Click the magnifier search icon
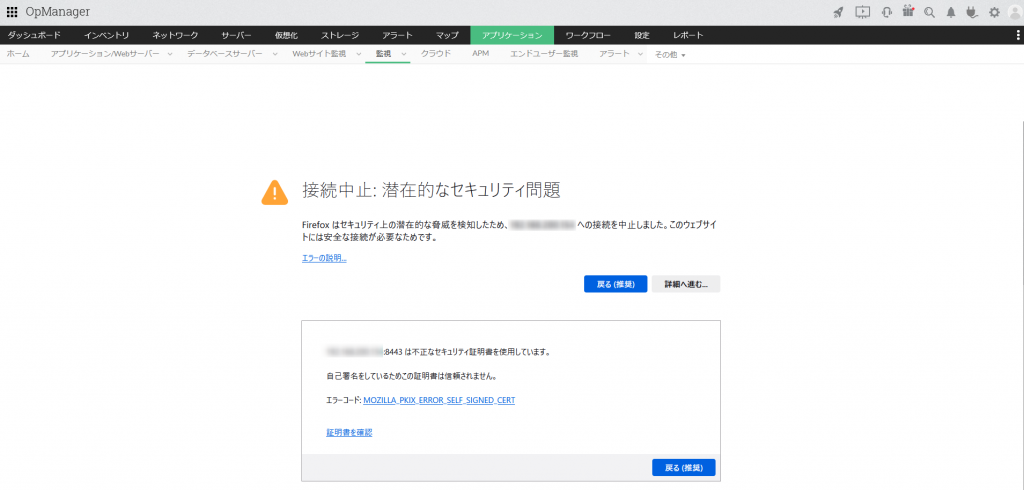1024x490 pixels. point(929,12)
